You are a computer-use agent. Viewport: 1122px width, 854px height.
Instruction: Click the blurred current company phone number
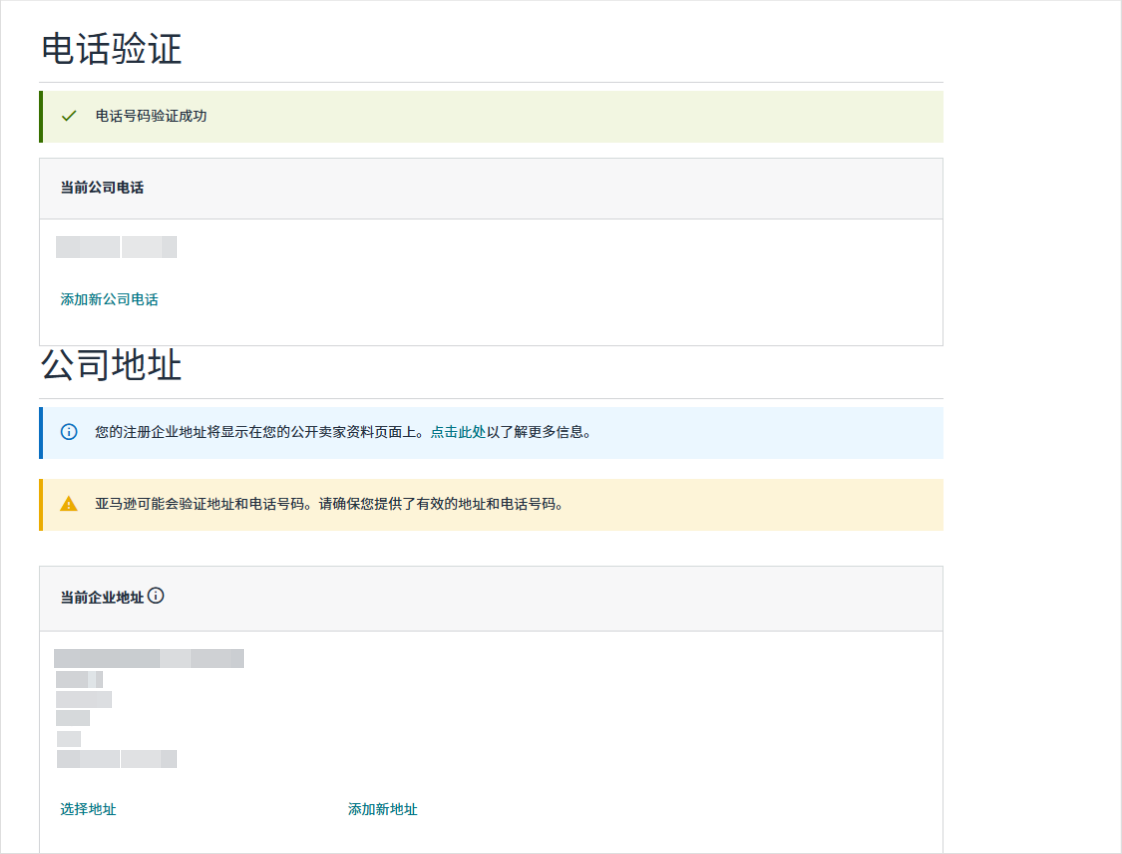tap(116, 247)
